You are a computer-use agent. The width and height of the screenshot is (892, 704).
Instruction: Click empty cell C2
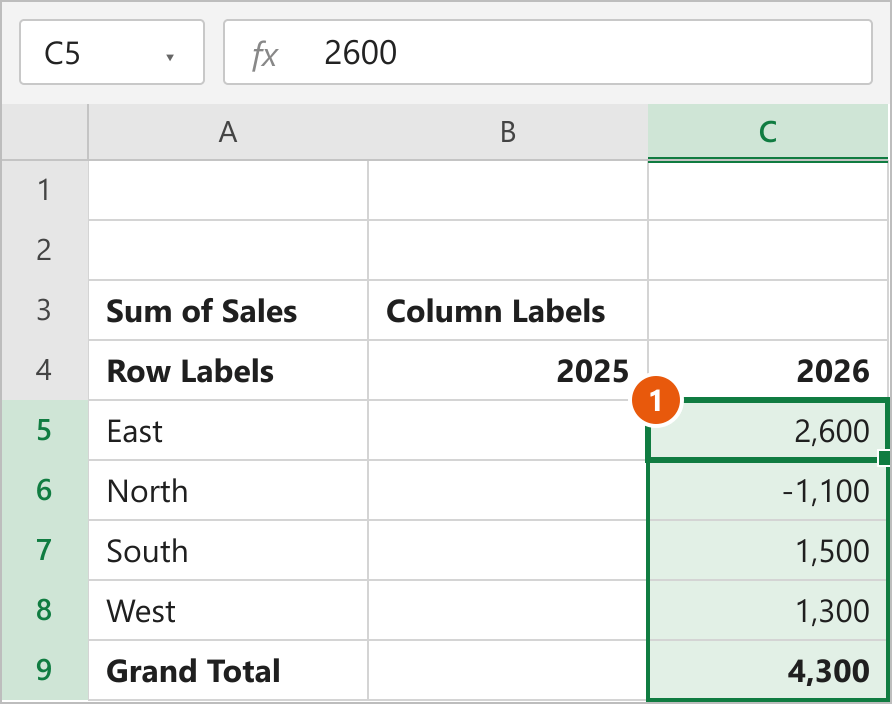[x=768, y=250]
